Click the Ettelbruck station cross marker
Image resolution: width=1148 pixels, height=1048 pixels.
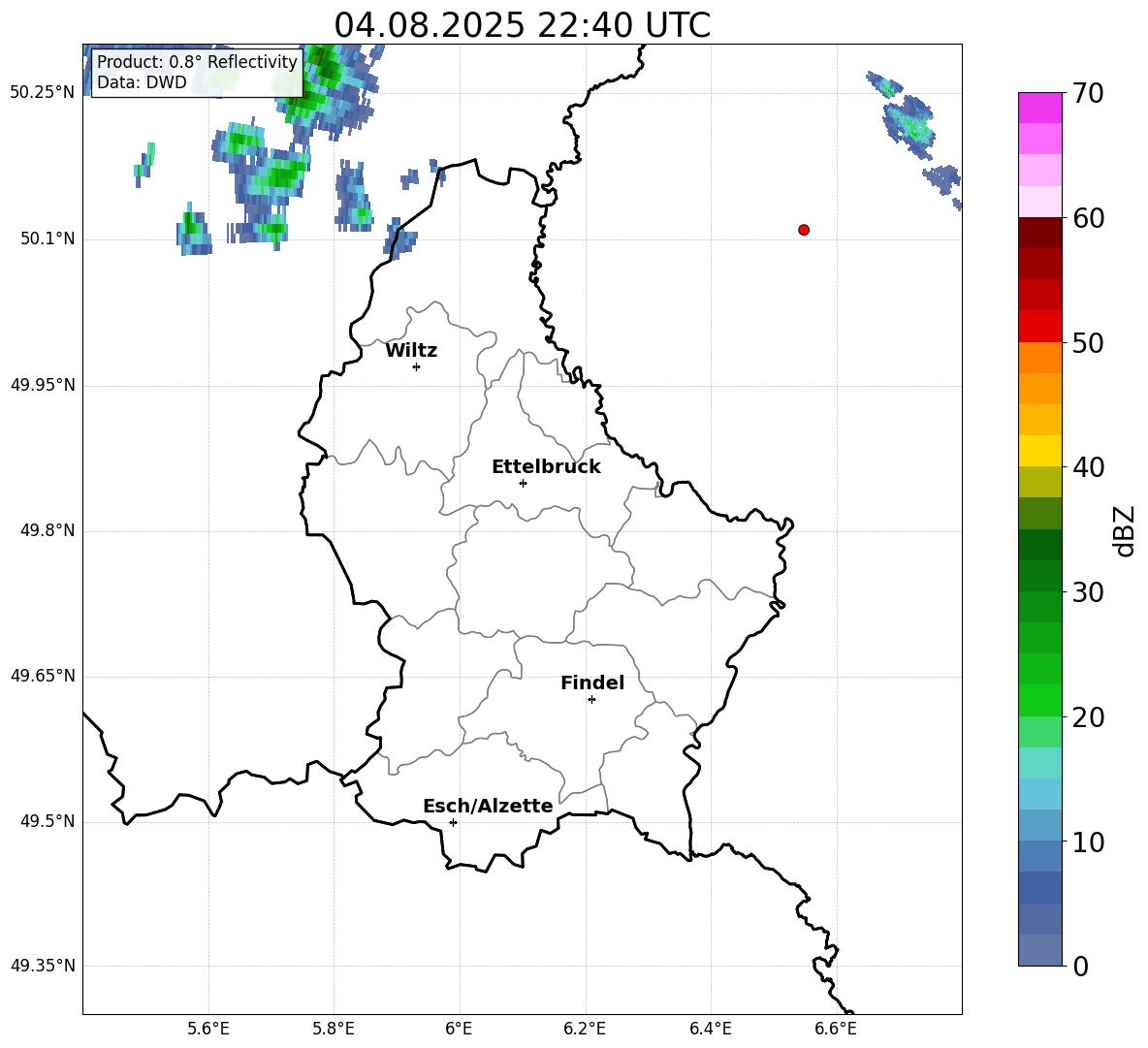click(523, 483)
